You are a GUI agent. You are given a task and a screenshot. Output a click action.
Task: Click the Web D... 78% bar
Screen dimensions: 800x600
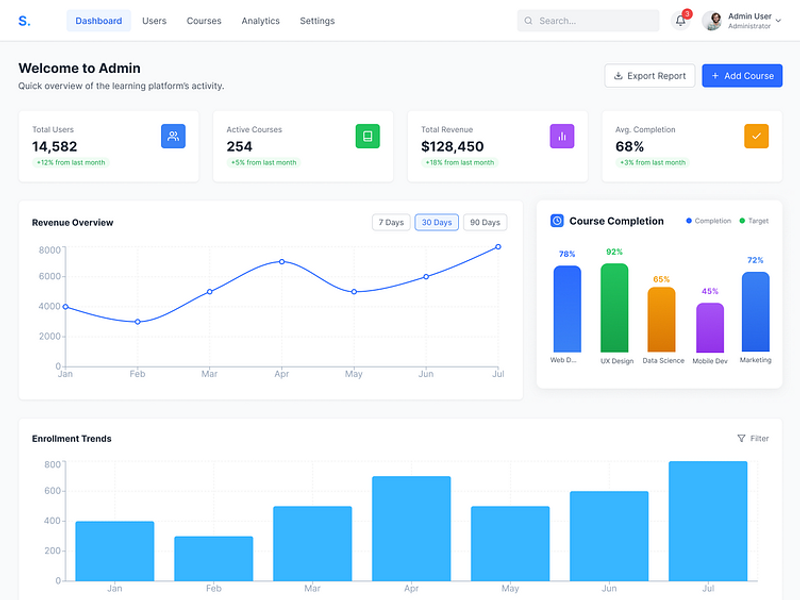pos(567,309)
